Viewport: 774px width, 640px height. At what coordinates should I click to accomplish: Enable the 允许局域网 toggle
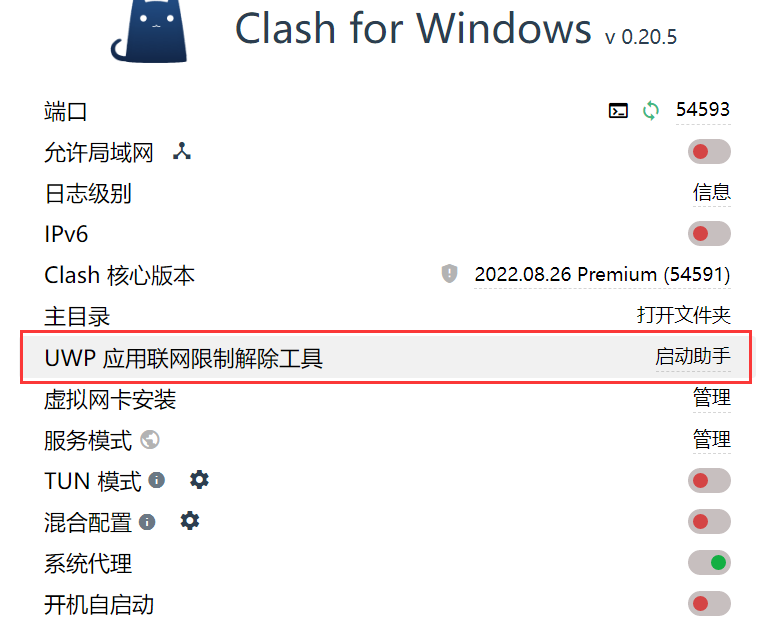[x=709, y=151]
